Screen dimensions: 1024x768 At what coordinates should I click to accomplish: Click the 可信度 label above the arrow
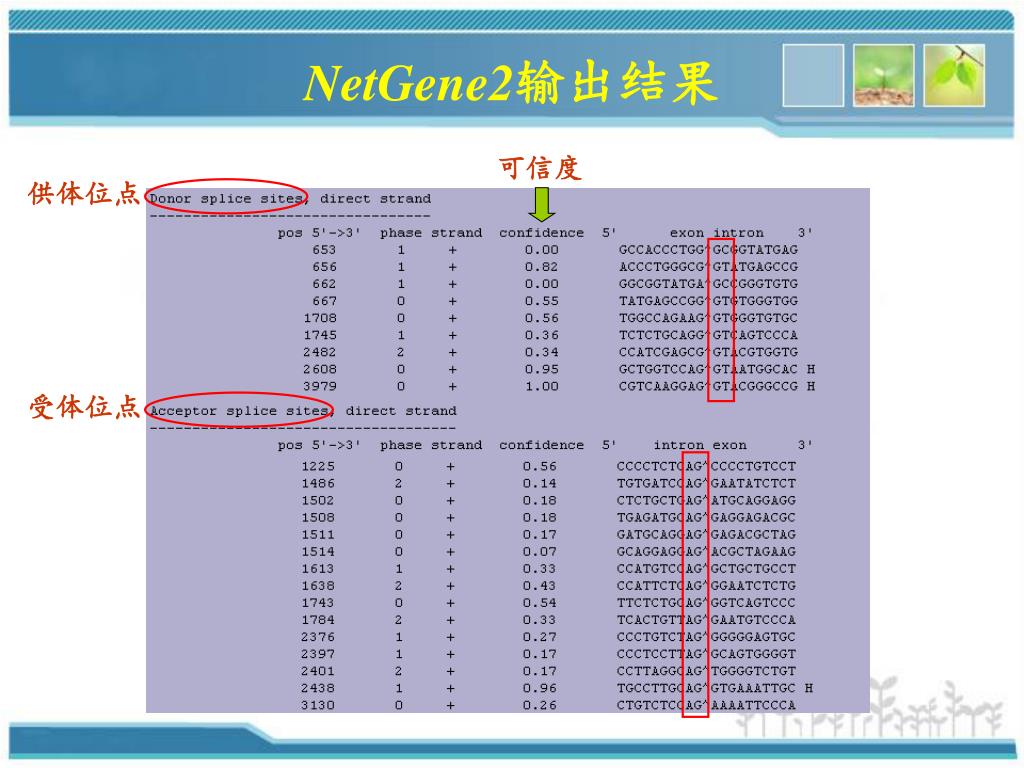[x=540, y=168]
